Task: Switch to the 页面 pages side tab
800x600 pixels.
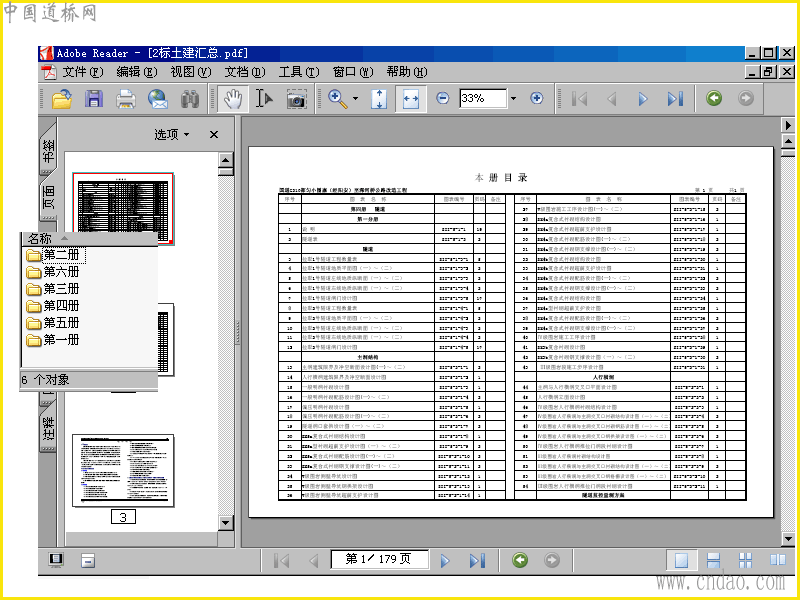Action: (x=48, y=198)
